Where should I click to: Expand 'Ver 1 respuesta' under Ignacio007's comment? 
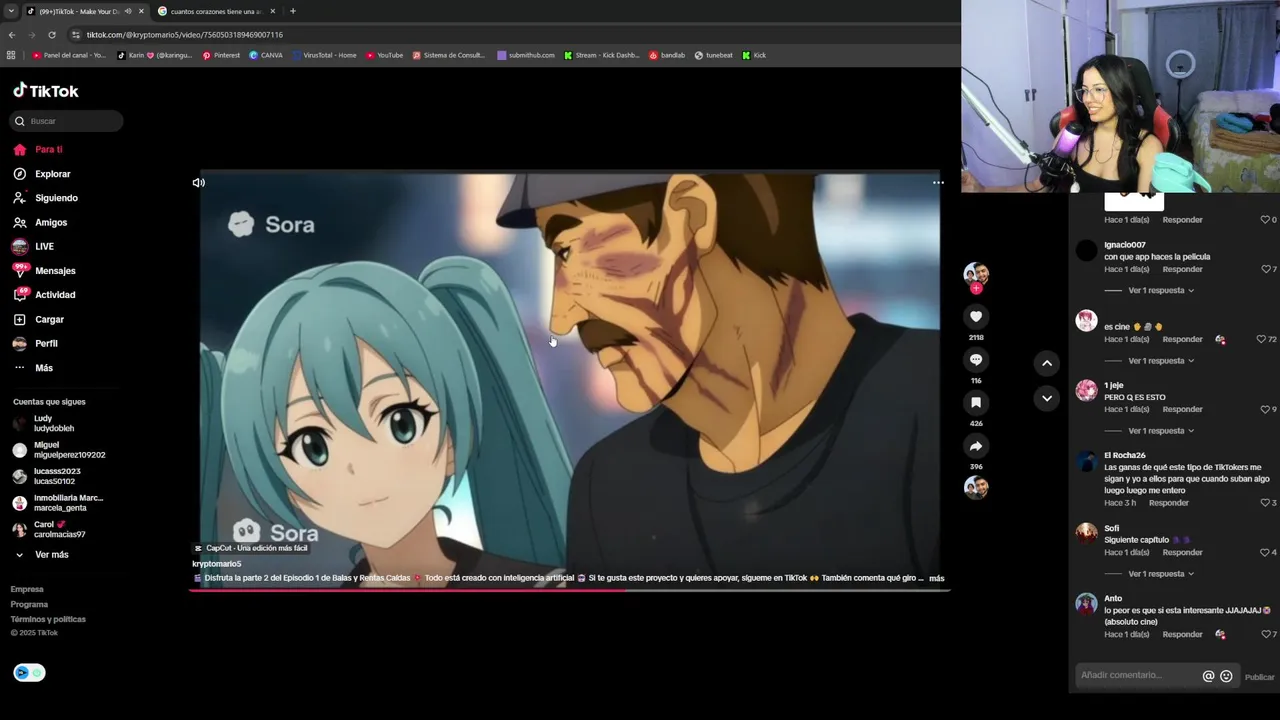point(1160,290)
